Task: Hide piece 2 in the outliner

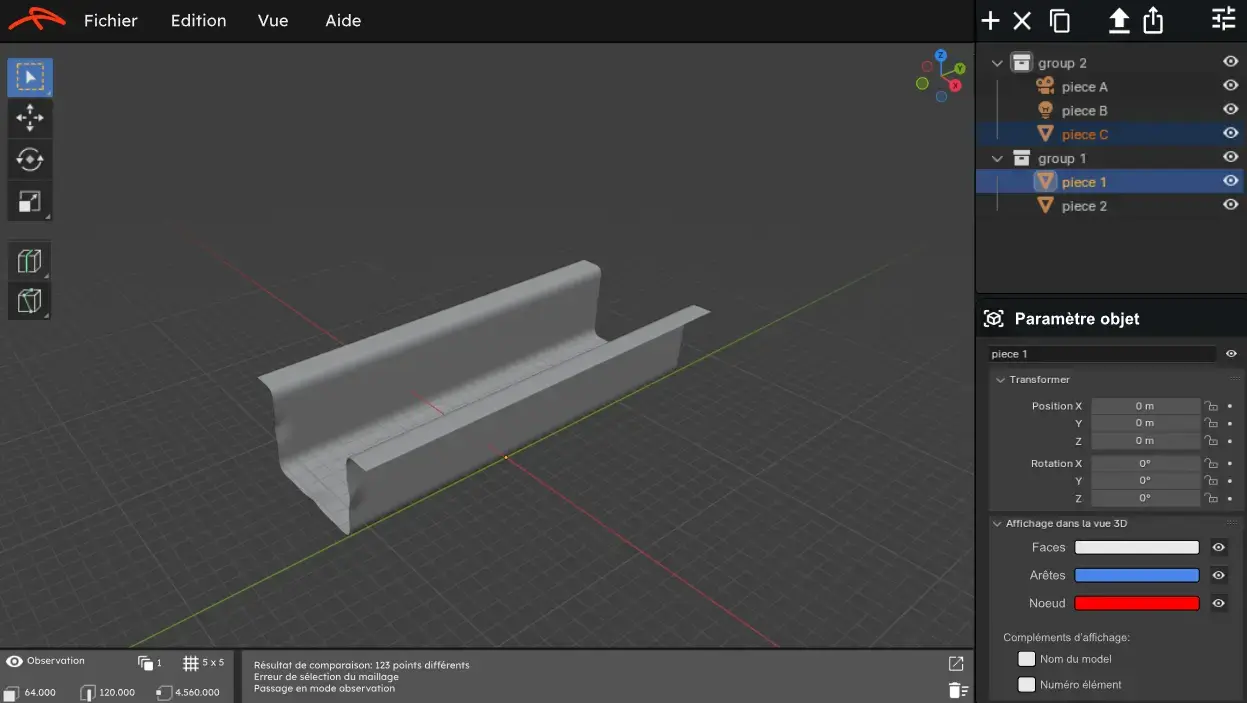Action: tap(1231, 205)
